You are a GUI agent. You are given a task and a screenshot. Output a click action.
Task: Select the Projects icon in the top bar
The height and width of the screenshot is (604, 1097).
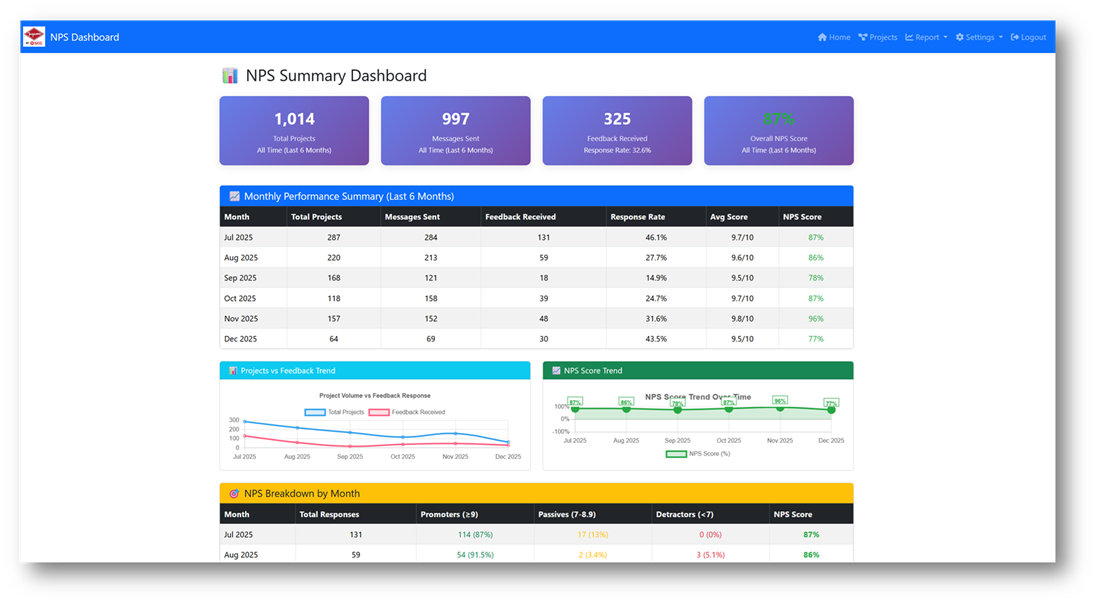tap(863, 37)
